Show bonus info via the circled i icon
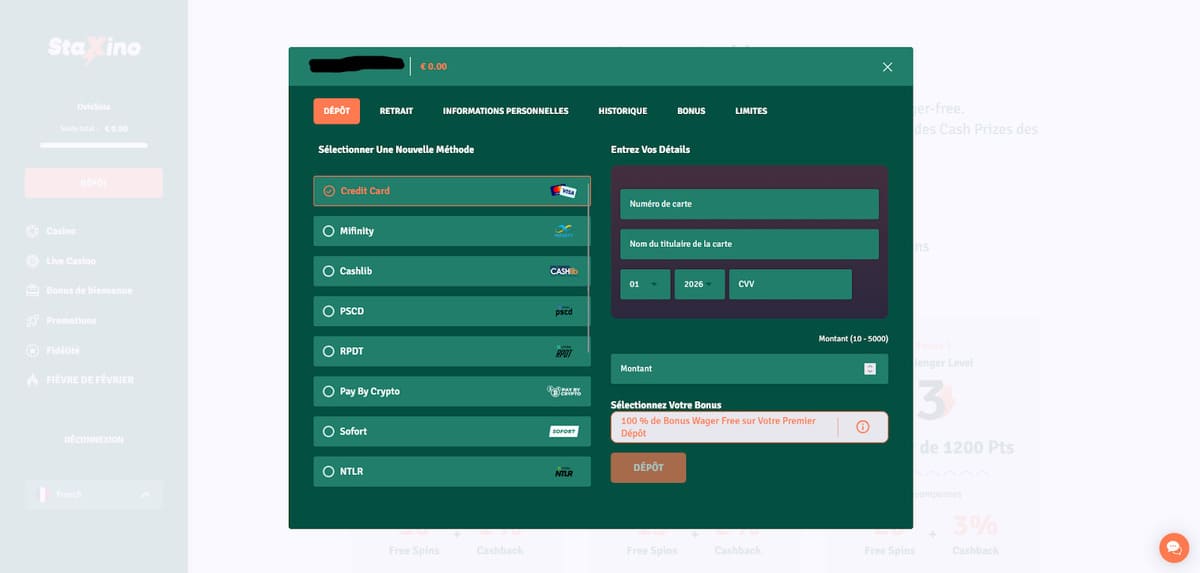 pos(863,427)
